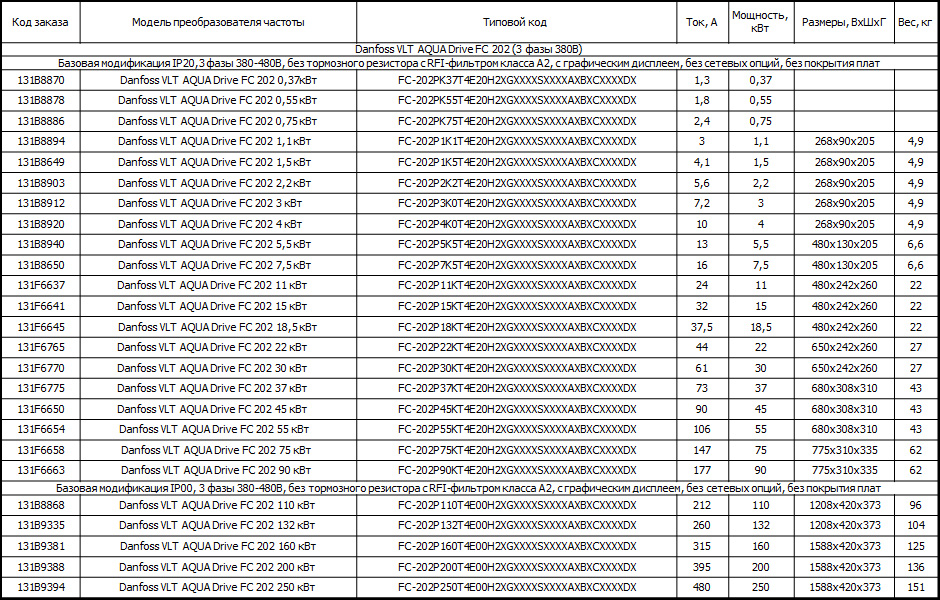Click the 'Код заказа' column header

coord(40,22)
